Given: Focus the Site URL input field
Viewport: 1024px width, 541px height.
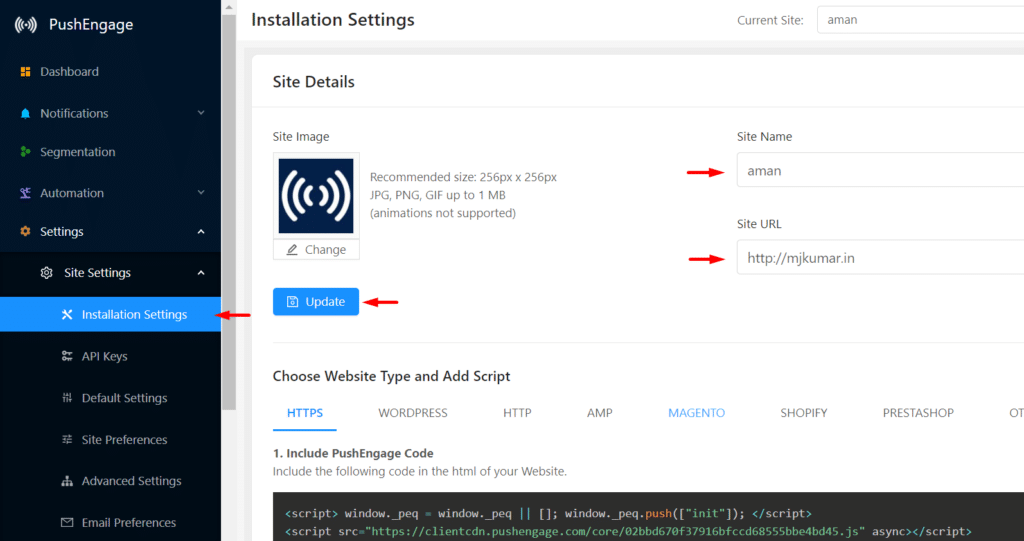Looking at the screenshot, I should [x=880, y=257].
